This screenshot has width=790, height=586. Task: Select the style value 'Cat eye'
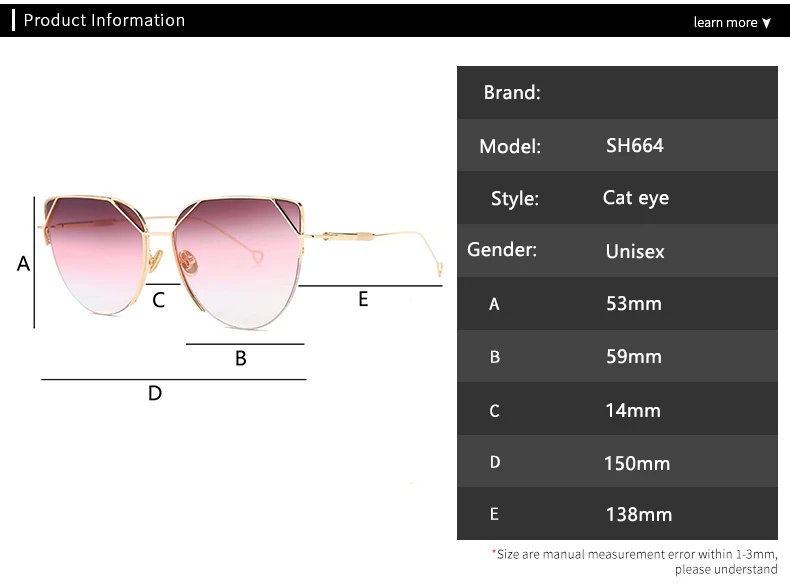636,198
